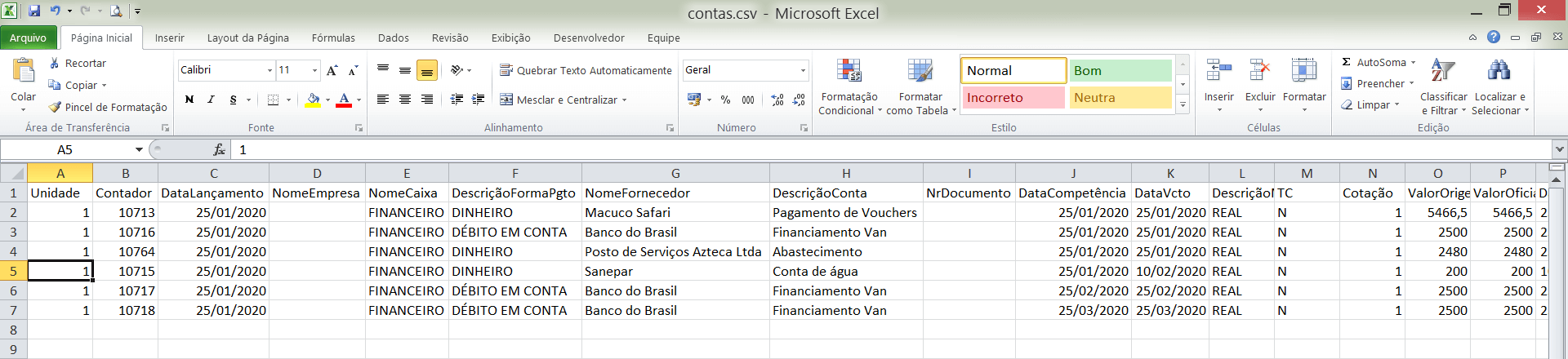The image size is (1568, 359).
Task: Switch to Layout da Página tab
Action: pos(248,38)
